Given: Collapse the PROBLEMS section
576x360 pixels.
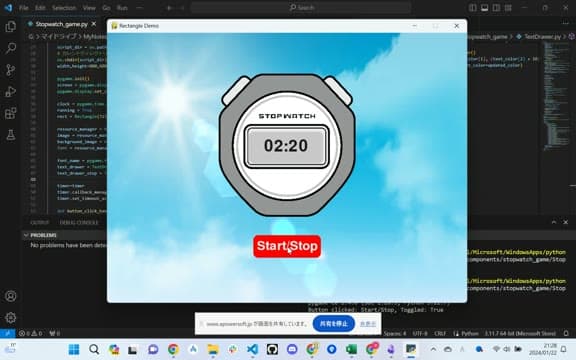Looking at the screenshot, I should 26,235.
